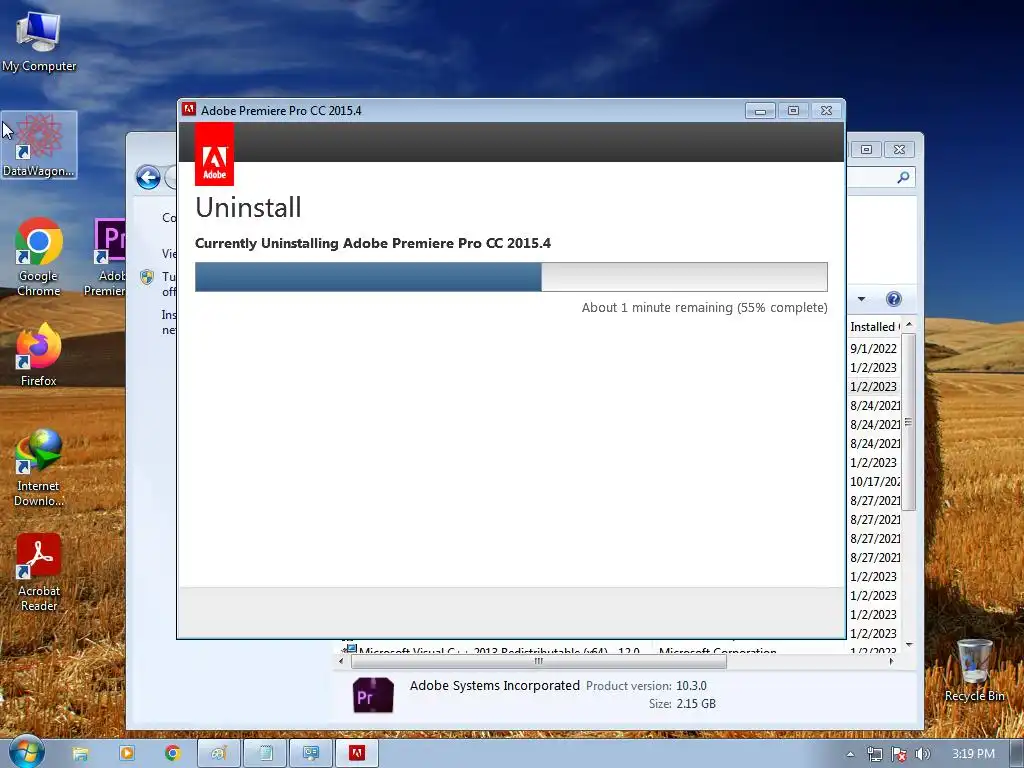Click the horizontal scrollbar right arrow
Image resolution: width=1024 pixels, height=768 pixels.
click(891, 661)
